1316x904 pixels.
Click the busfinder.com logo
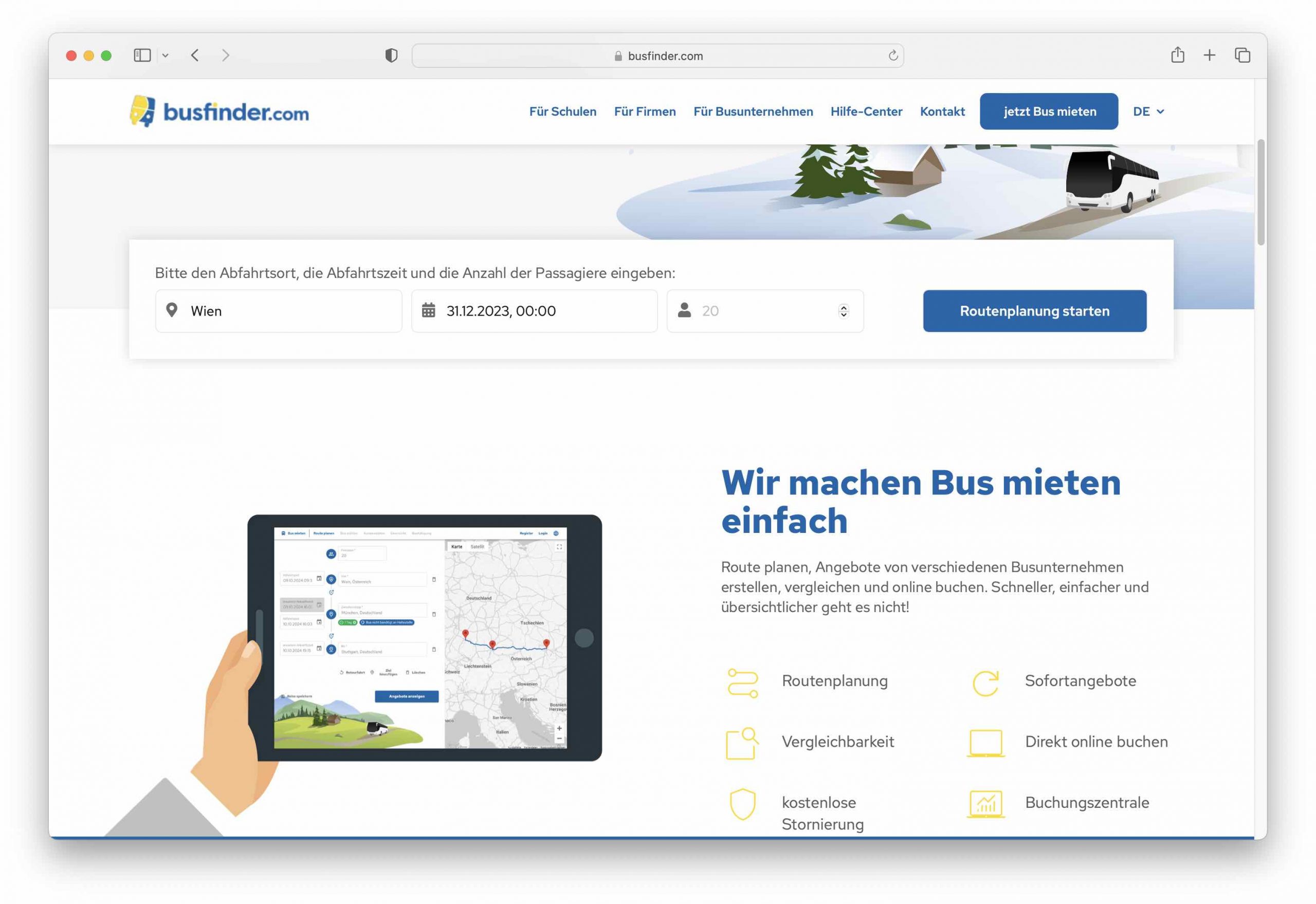[x=218, y=111]
